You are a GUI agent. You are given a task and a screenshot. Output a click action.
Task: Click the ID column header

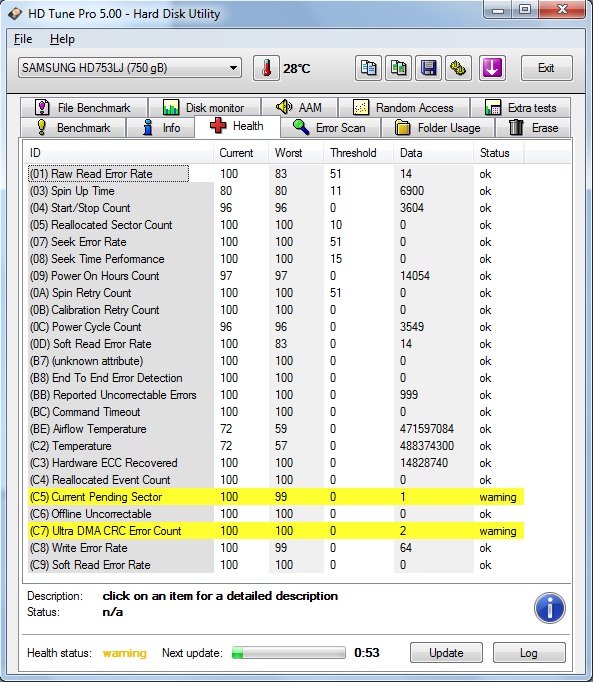(x=121, y=153)
